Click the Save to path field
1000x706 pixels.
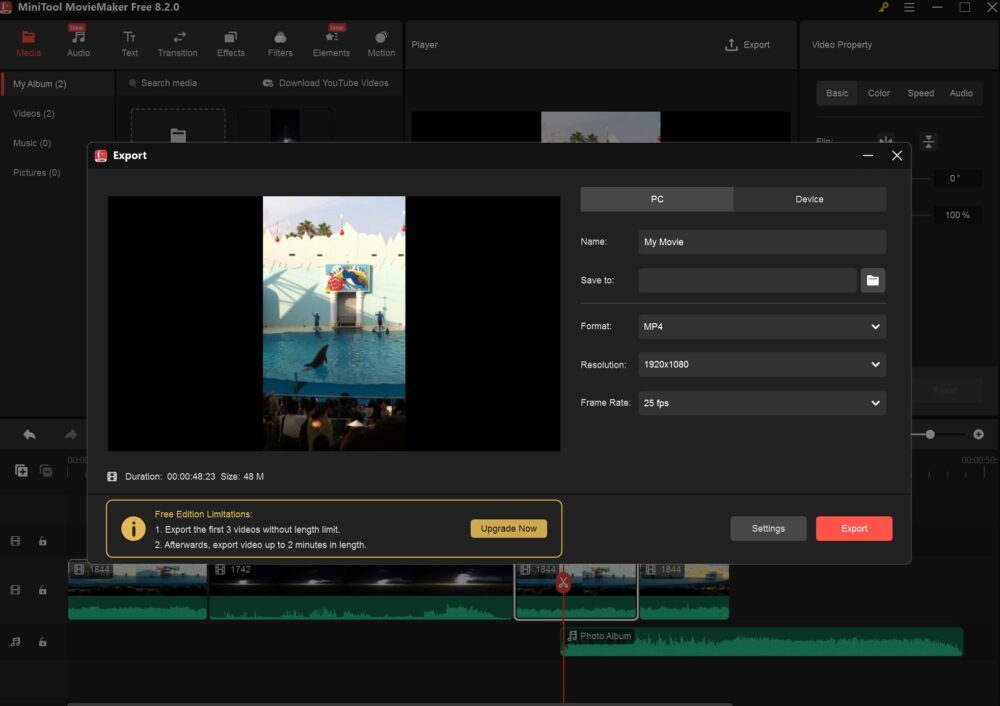[x=747, y=280]
